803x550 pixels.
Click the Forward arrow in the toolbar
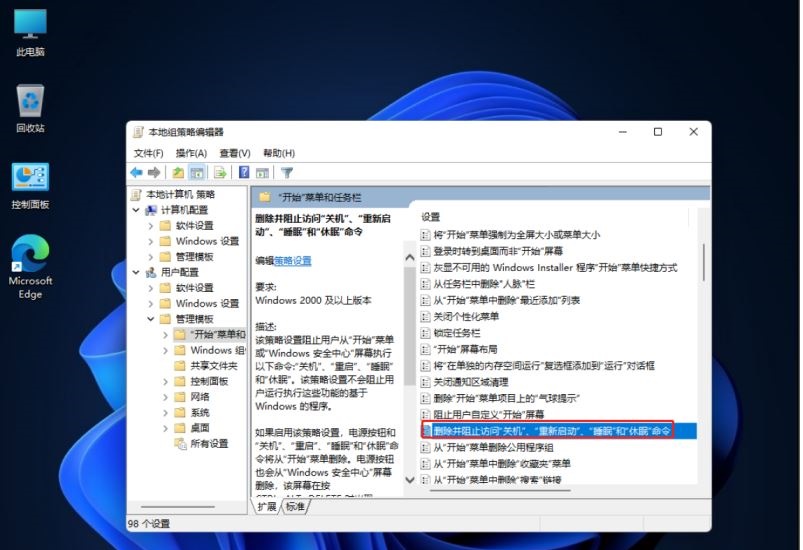pyautogui.click(x=154, y=173)
